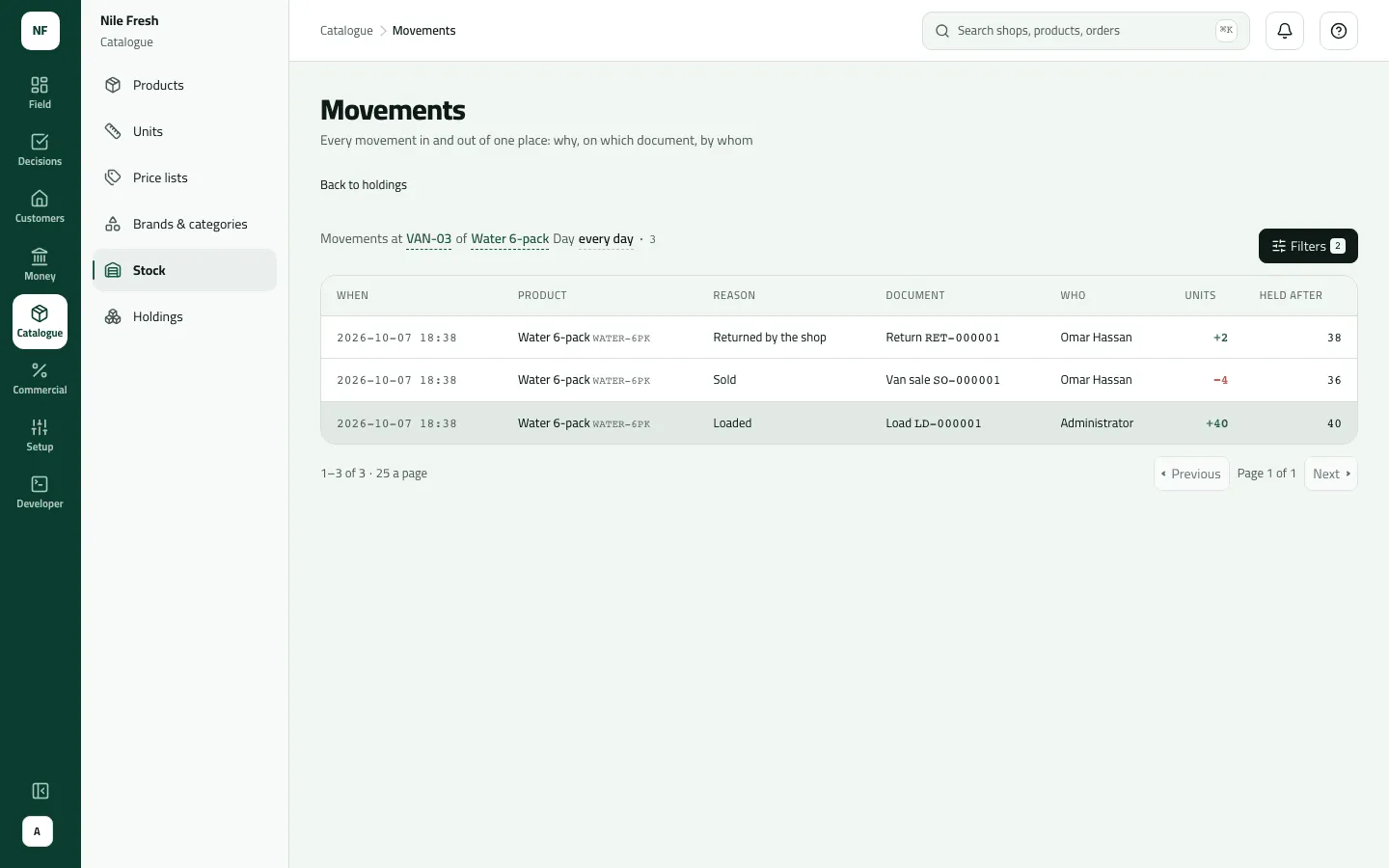
Task: Click the When column header
Action: coord(352,295)
